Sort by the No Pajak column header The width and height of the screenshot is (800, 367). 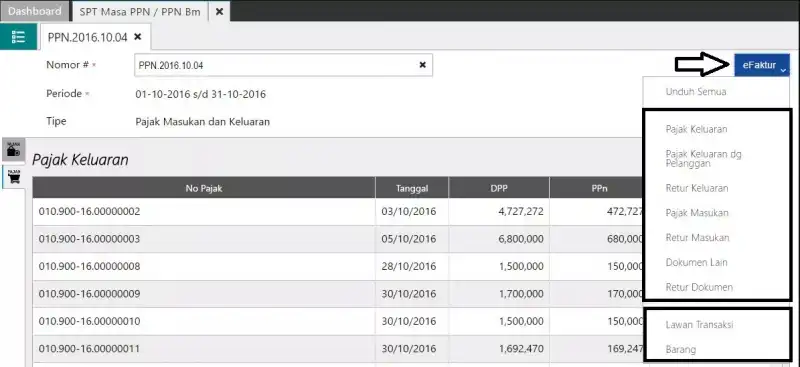pyautogui.click(x=204, y=188)
